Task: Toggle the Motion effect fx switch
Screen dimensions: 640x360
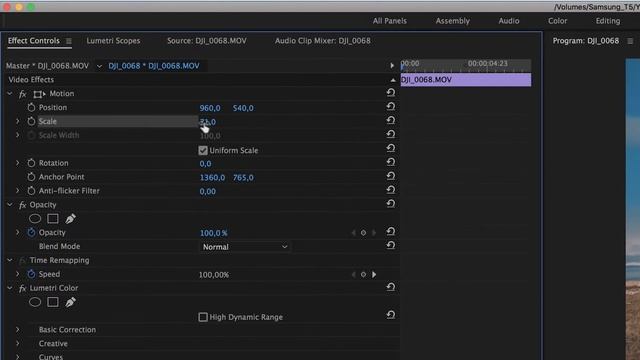Action: (x=22, y=94)
